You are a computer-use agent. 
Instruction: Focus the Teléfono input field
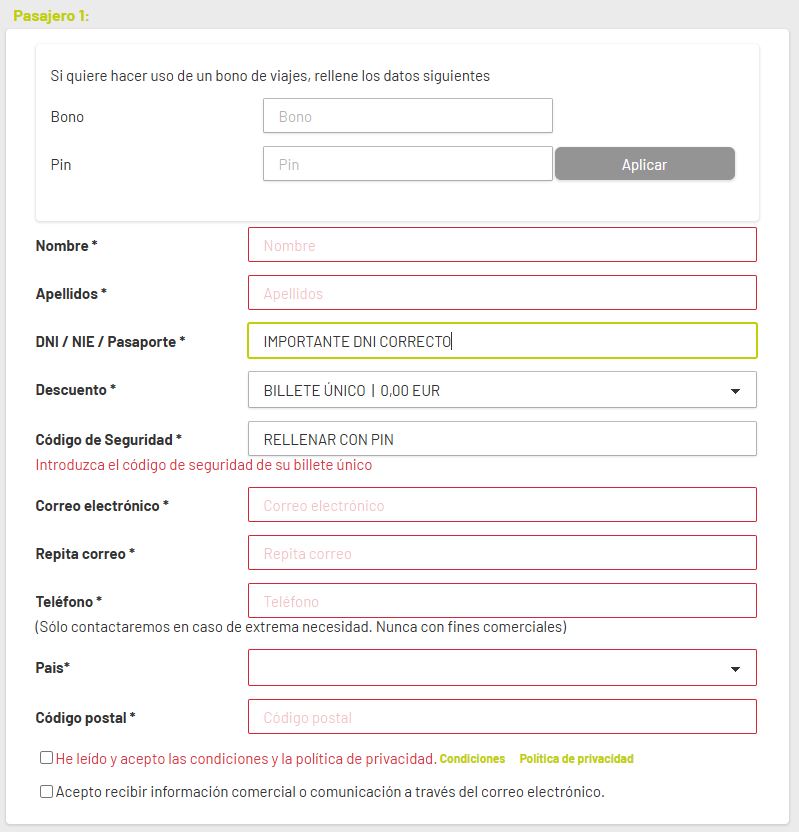[501, 601]
